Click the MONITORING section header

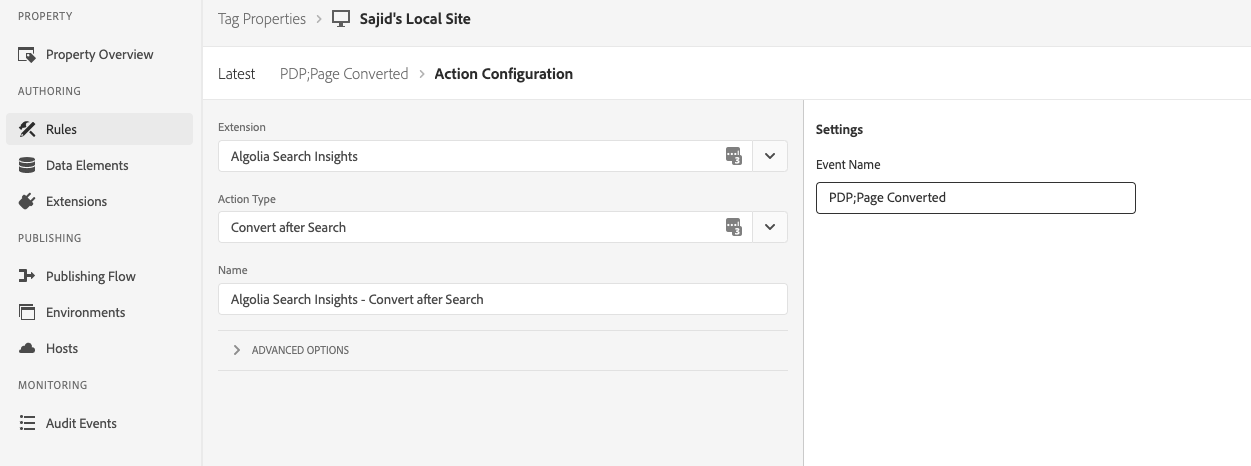click(x=53, y=385)
